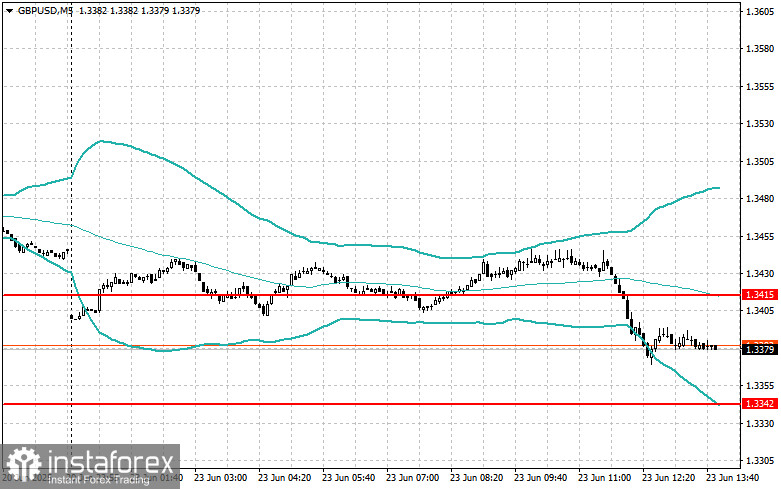This screenshot has width=781, height=489.
Task: Select the 23 Jun 12:20 time label
Action: pos(668,478)
